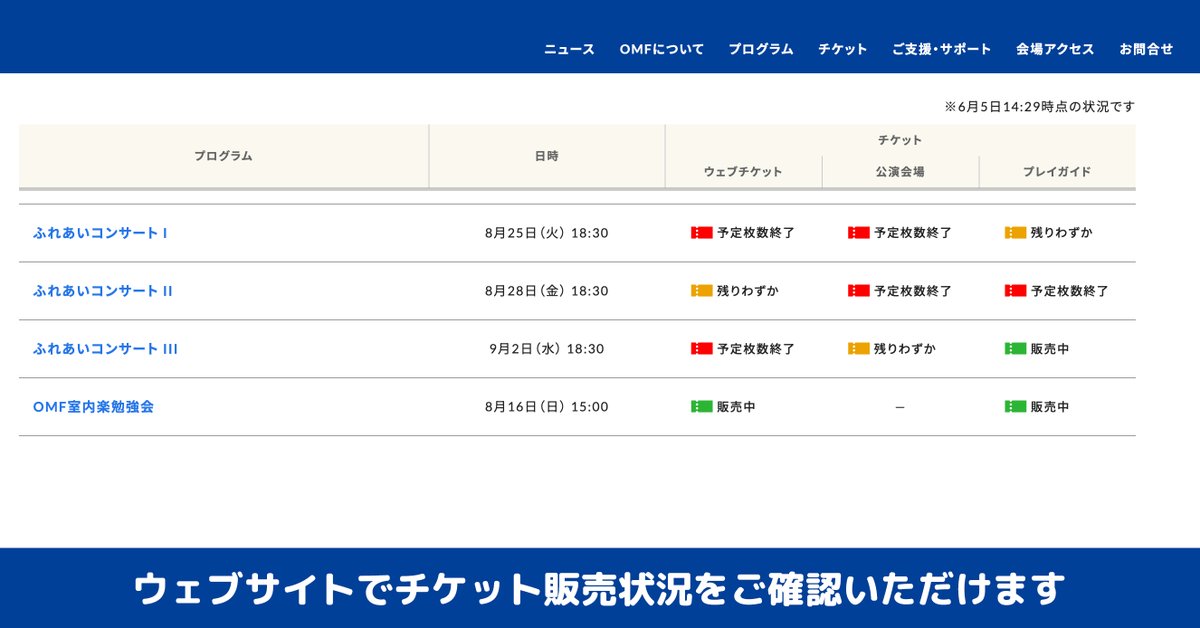Click red web ticket icon for Concert I
The image size is (1200, 628).
[701, 233]
